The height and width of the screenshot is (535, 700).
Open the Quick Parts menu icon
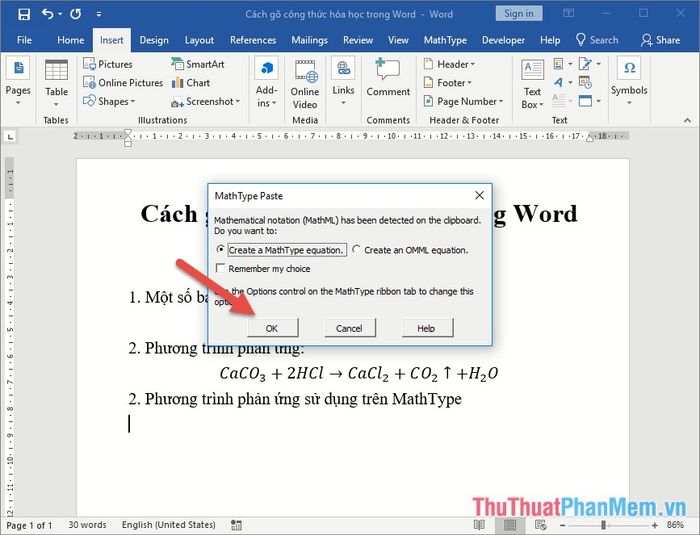(562, 64)
